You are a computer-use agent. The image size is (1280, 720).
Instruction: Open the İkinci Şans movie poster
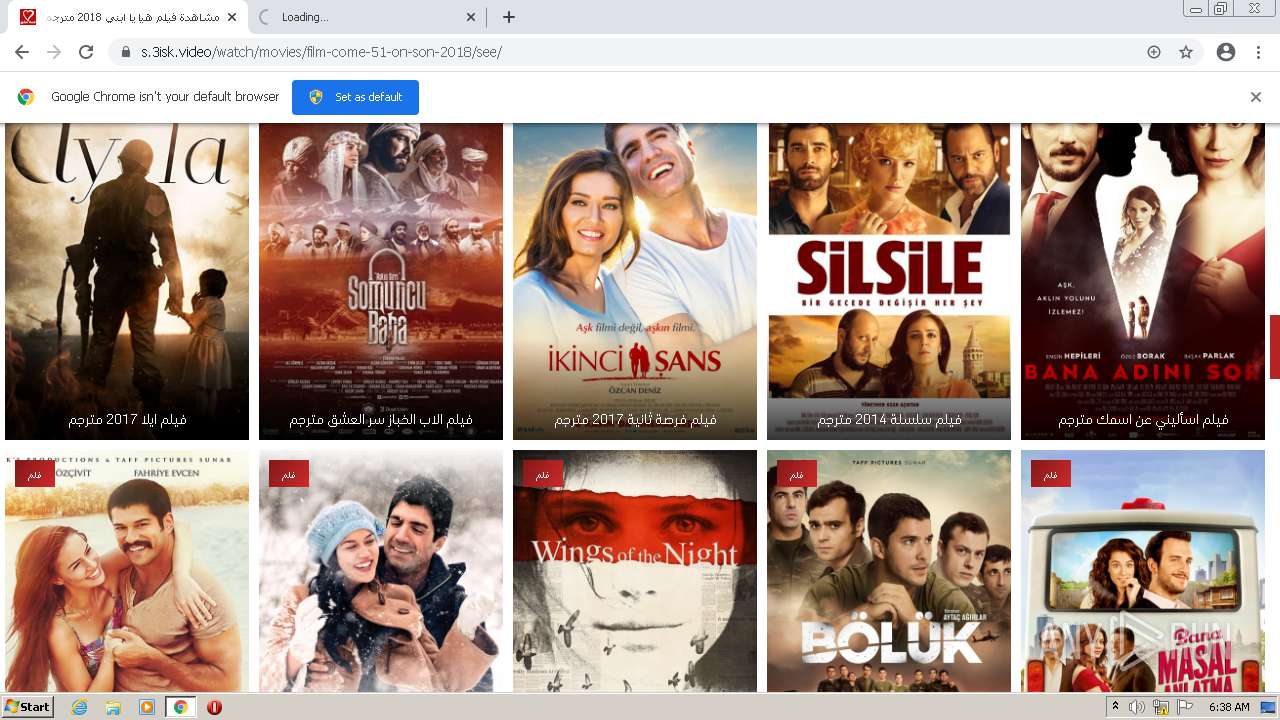pyautogui.click(x=635, y=281)
